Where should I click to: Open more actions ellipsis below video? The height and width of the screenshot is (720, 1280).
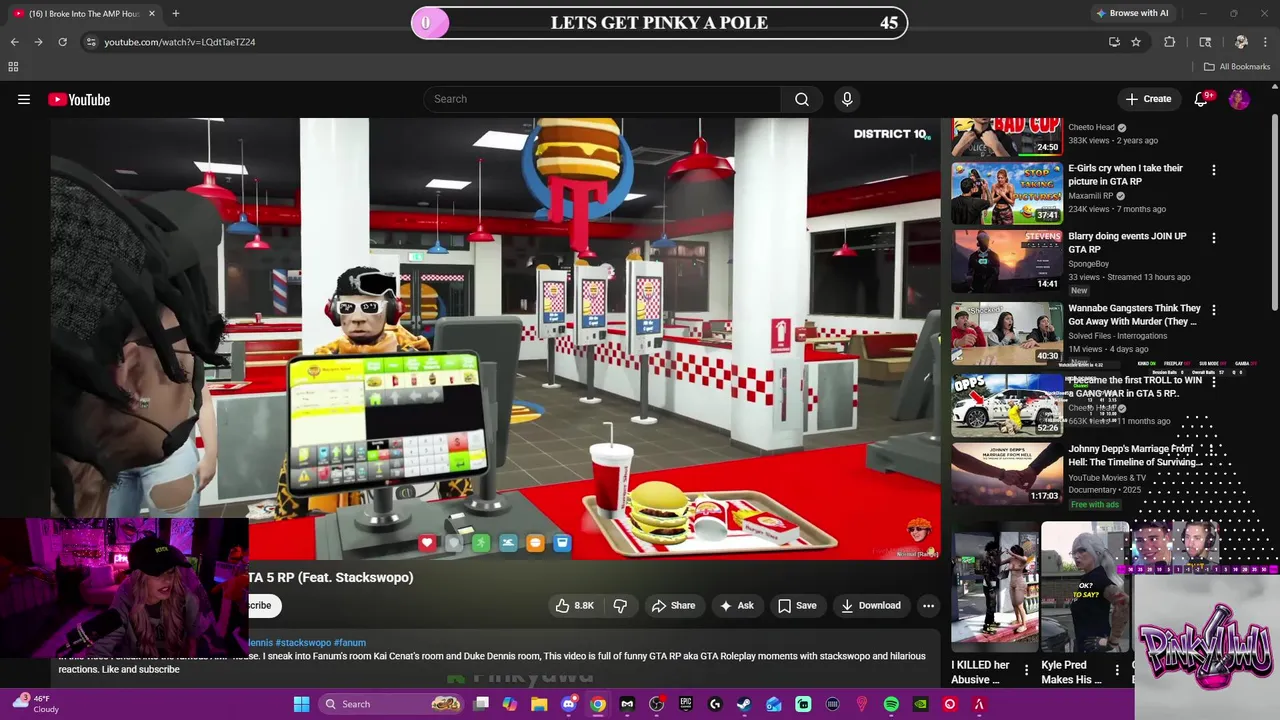pyautogui.click(x=928, y=605)
